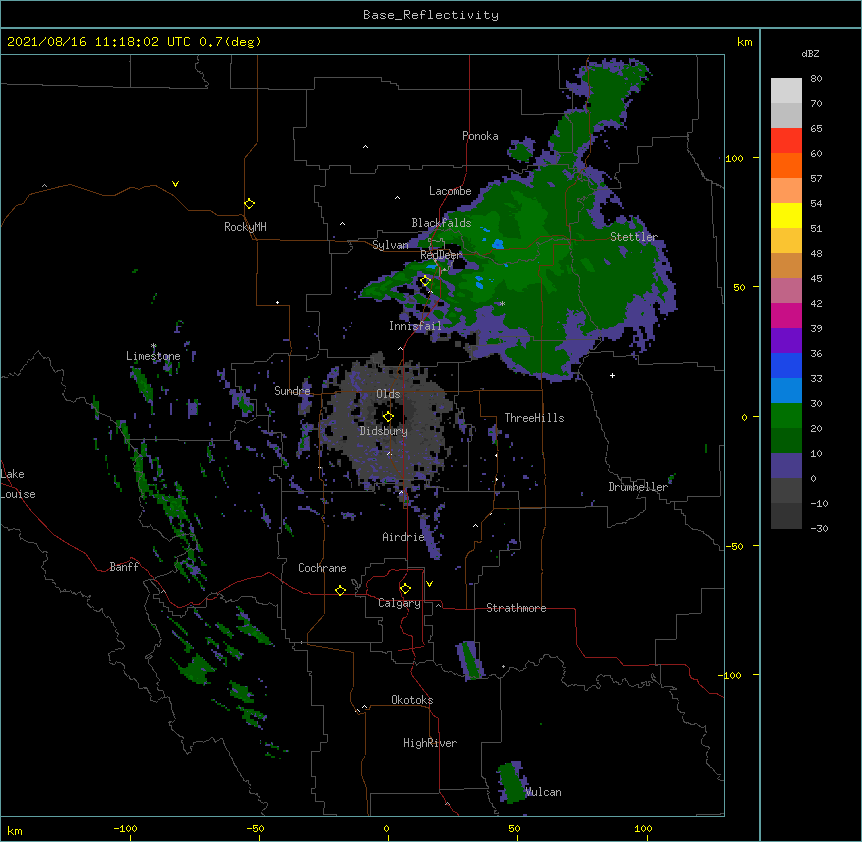The height and width of the screenshot is (842, 862).
Task: Click the green radar echo patch beside Vulcan
Action: 513,783
